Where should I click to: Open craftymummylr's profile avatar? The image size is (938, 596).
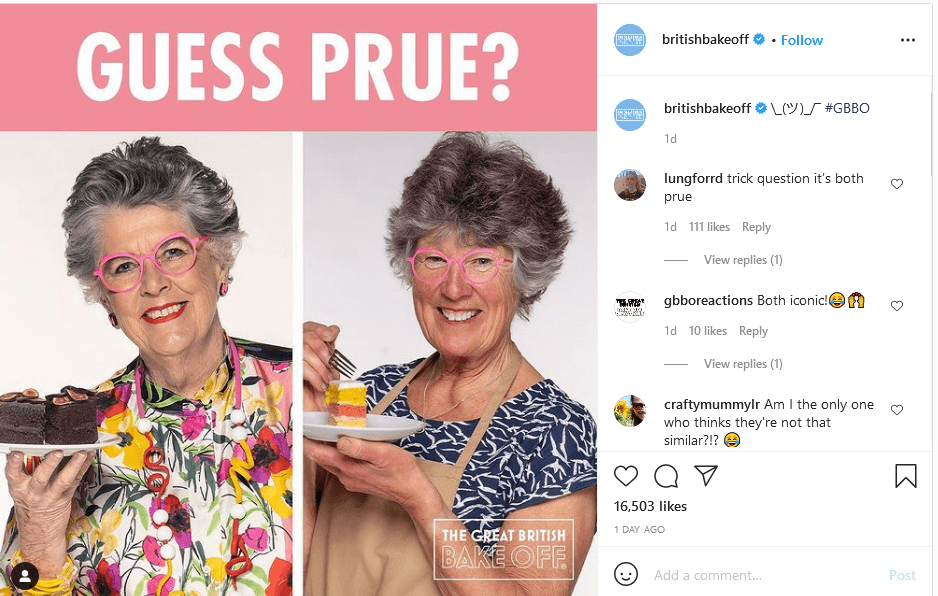(x=630, y=410)
